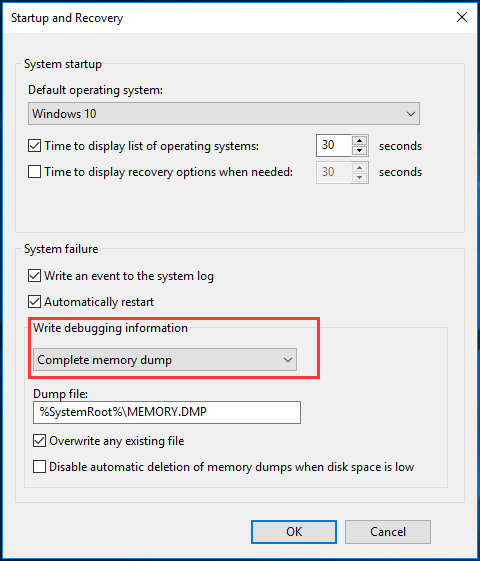Image resolution: width=480 pixels, height=561 pixels.
Task: Toggle Overwrite any existing file checkbox
Action: coord(39,441)
